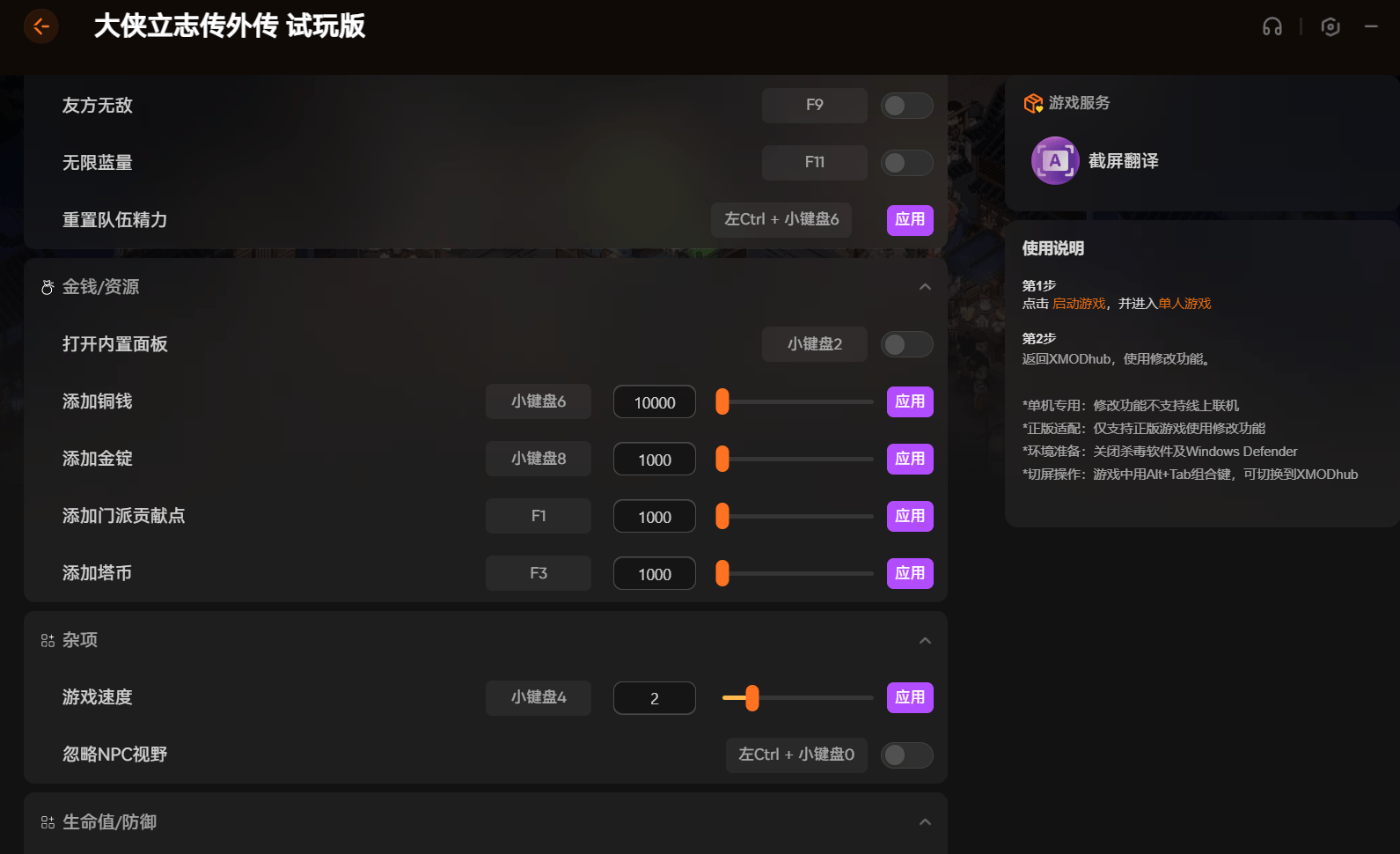Click the 游戏服务 cube icon
Image resolution: width=1400 pixels, height=854 pixels.
1032,103
